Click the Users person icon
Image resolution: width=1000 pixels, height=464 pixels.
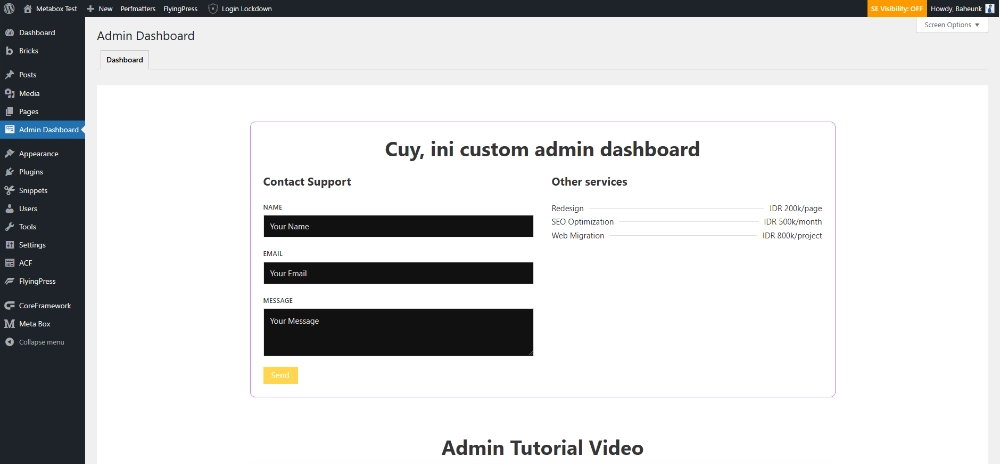click(x=10, y=208)
